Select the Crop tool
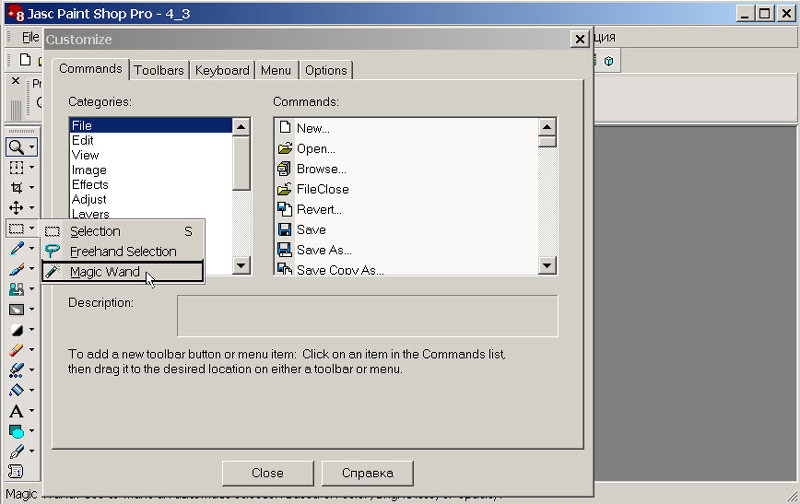Image resolution: width=800 pixels, height=504 pixels. click(16, 188)
